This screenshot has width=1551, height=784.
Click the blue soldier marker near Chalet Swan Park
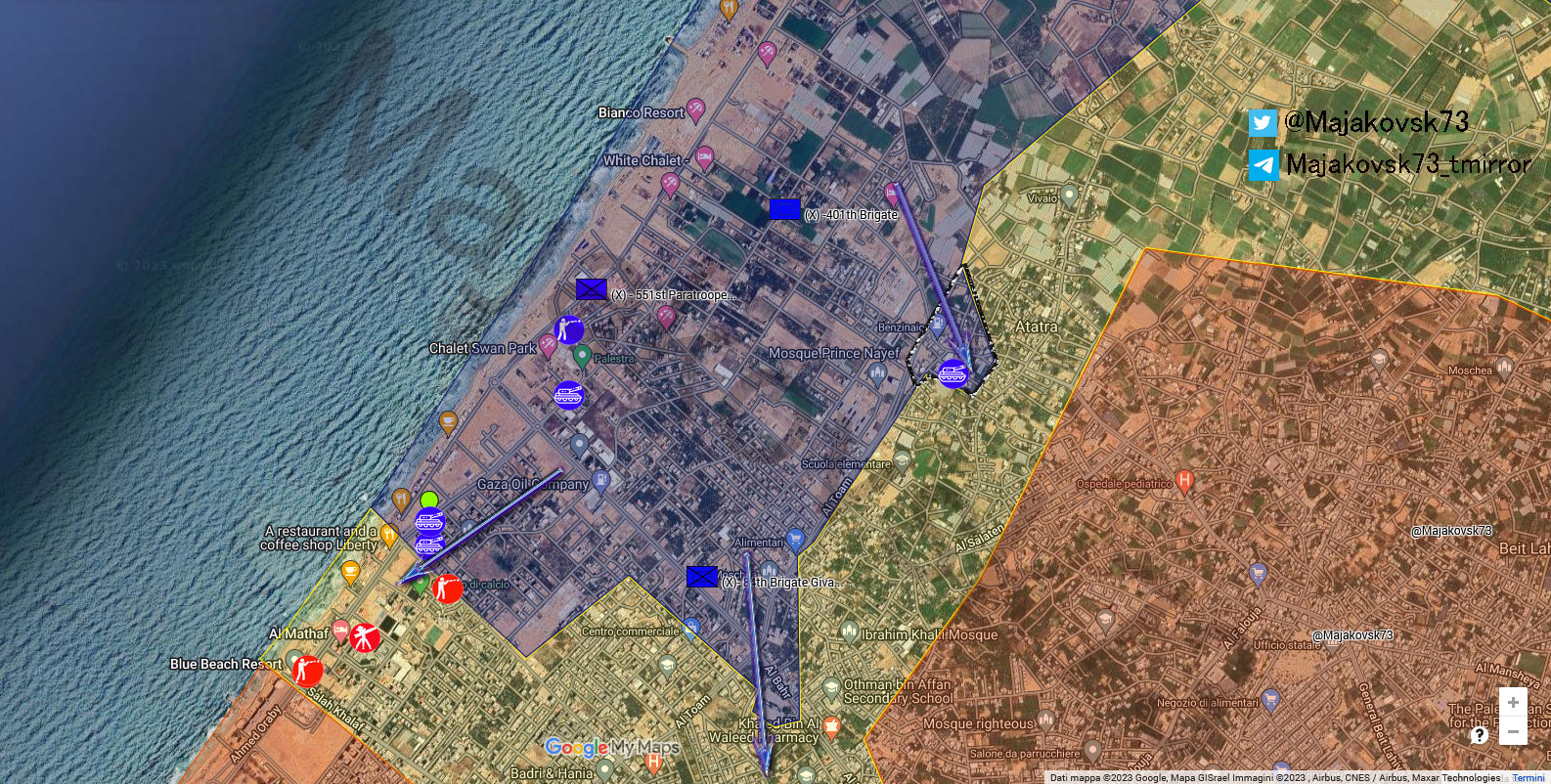pyautogui.click(x=568, y=329)
